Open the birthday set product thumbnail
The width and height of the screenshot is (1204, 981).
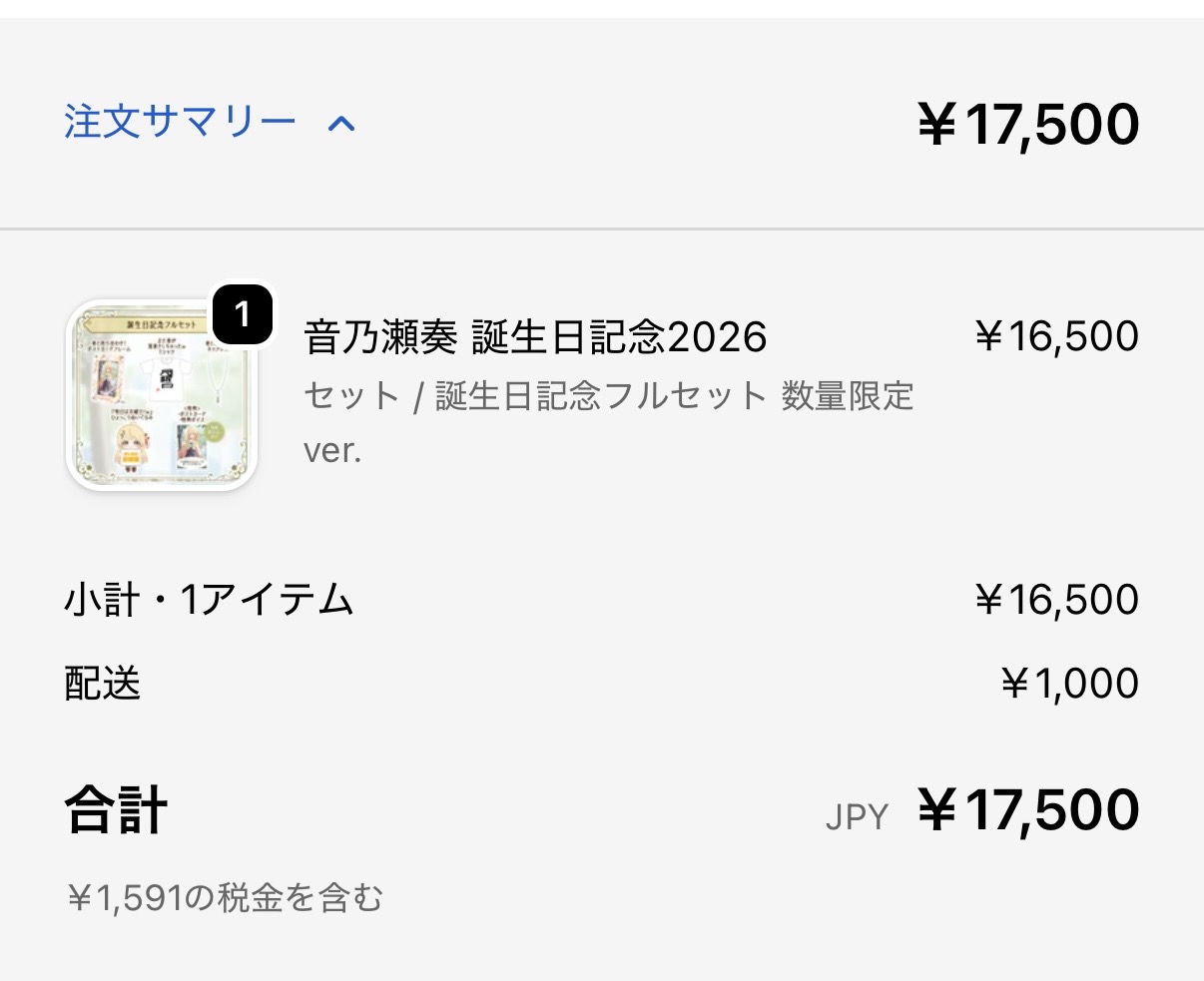tap(162, 395)
